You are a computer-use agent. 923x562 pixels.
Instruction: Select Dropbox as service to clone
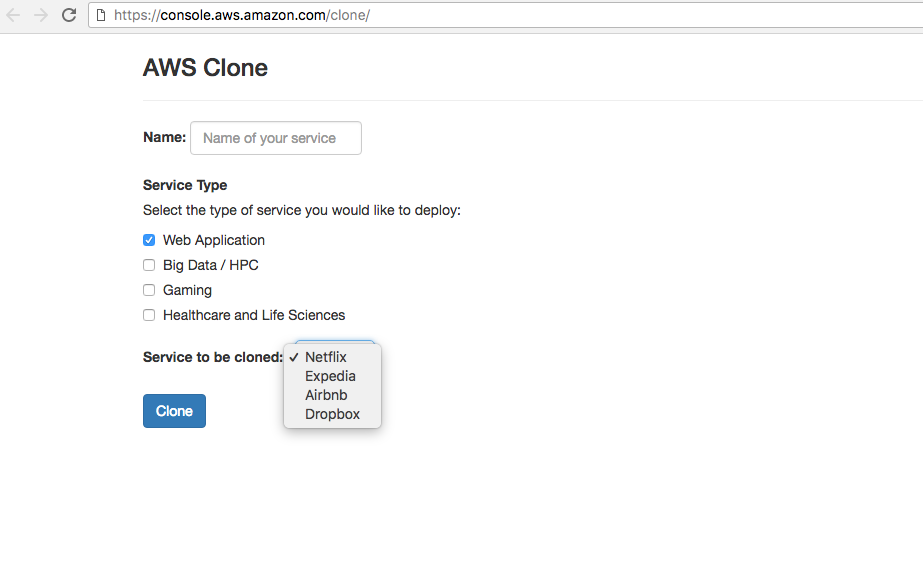click(332, 414)
